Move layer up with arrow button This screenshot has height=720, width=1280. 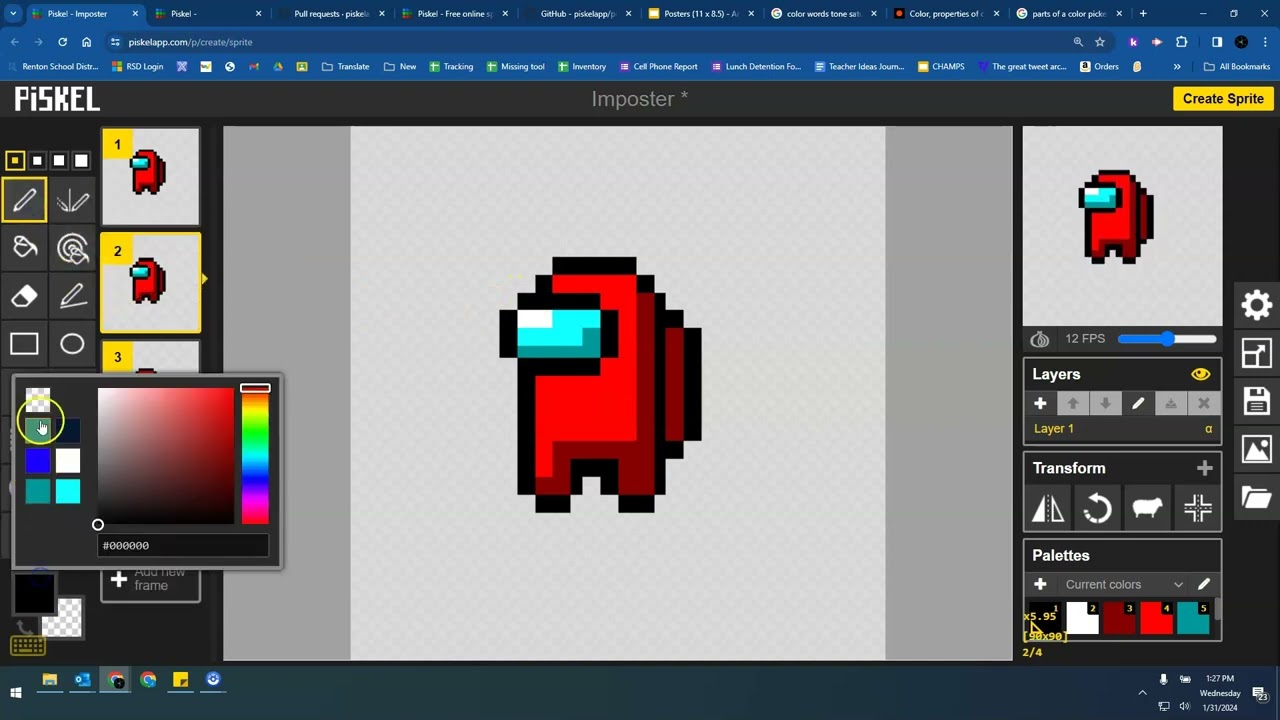(x=1073, y=403)
